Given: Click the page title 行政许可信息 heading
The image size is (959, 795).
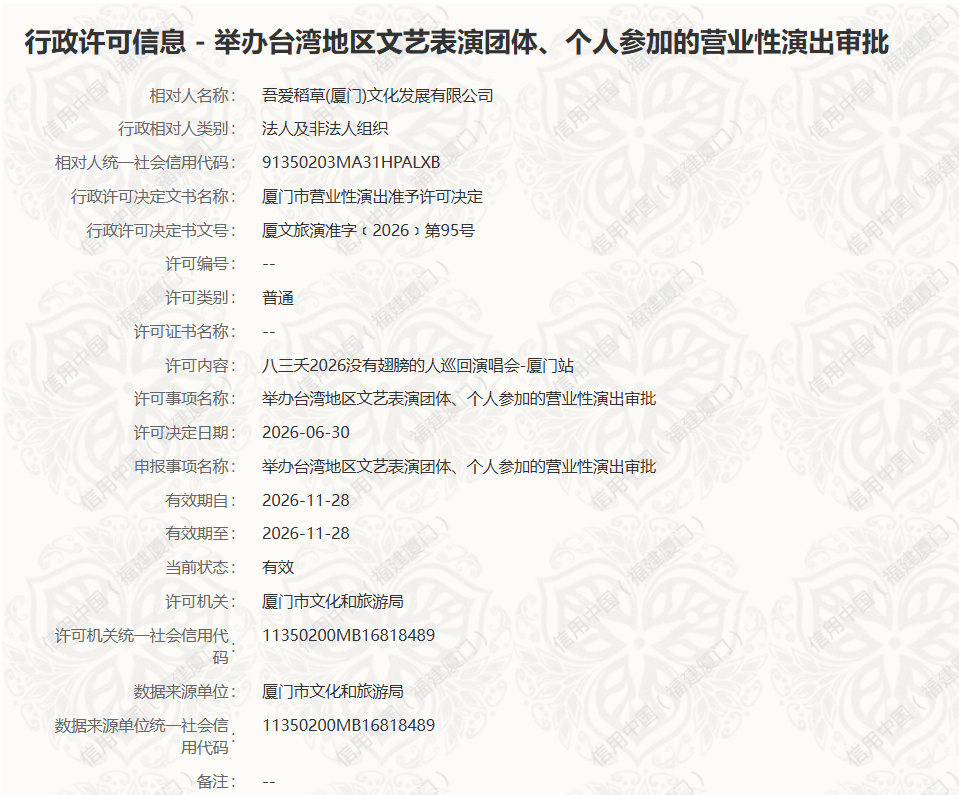Looking at the screenshot, I should point(456,42).
